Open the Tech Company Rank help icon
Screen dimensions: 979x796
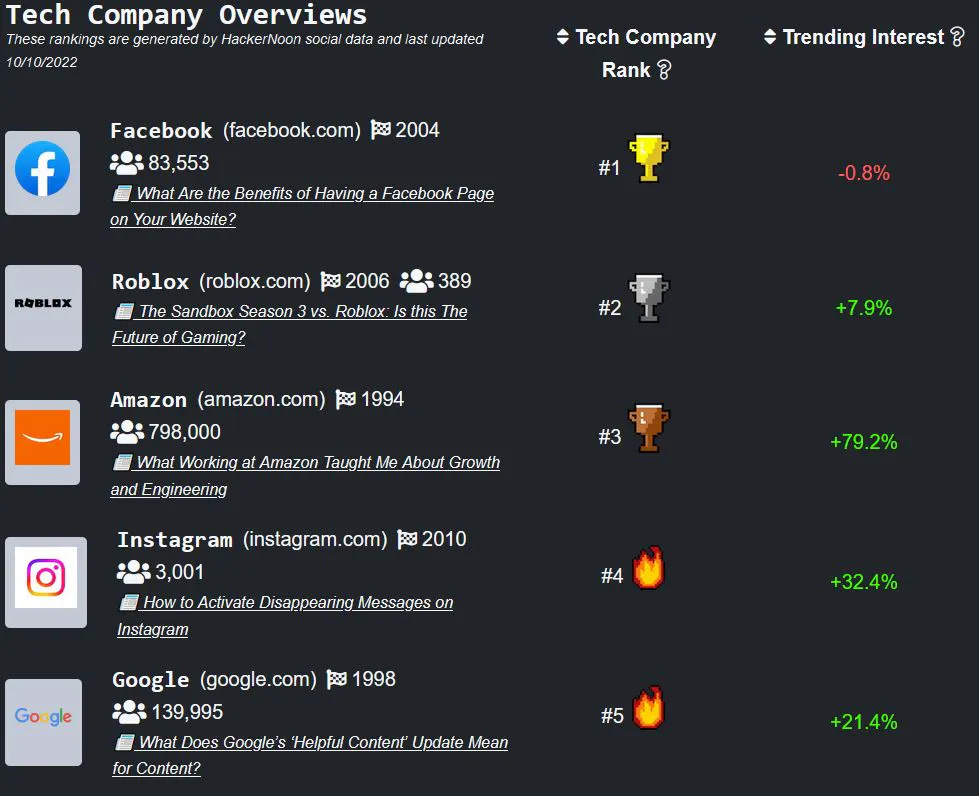click(x=663, y=70)
